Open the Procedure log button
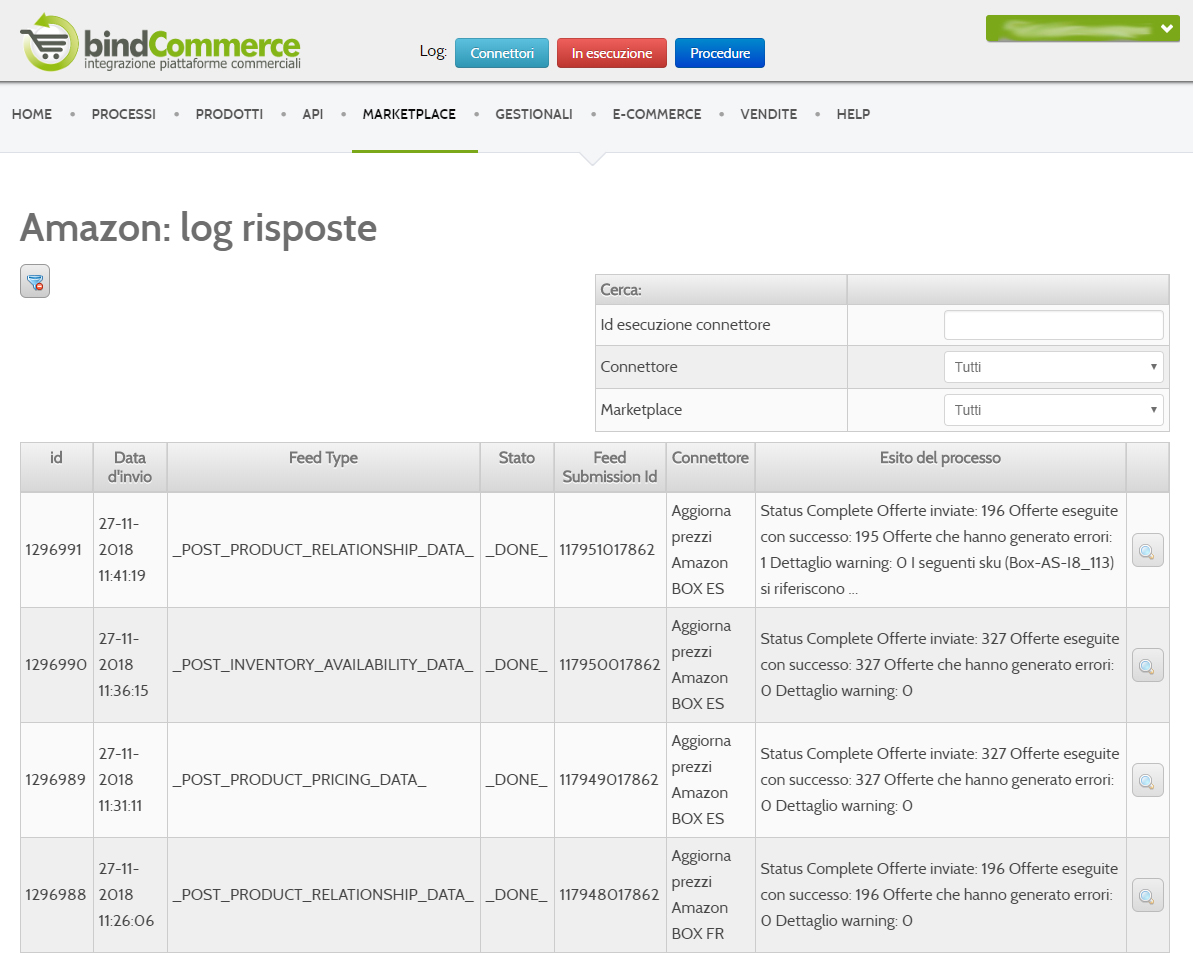Viewport: 1193px width, 953px height. [720, 53]
